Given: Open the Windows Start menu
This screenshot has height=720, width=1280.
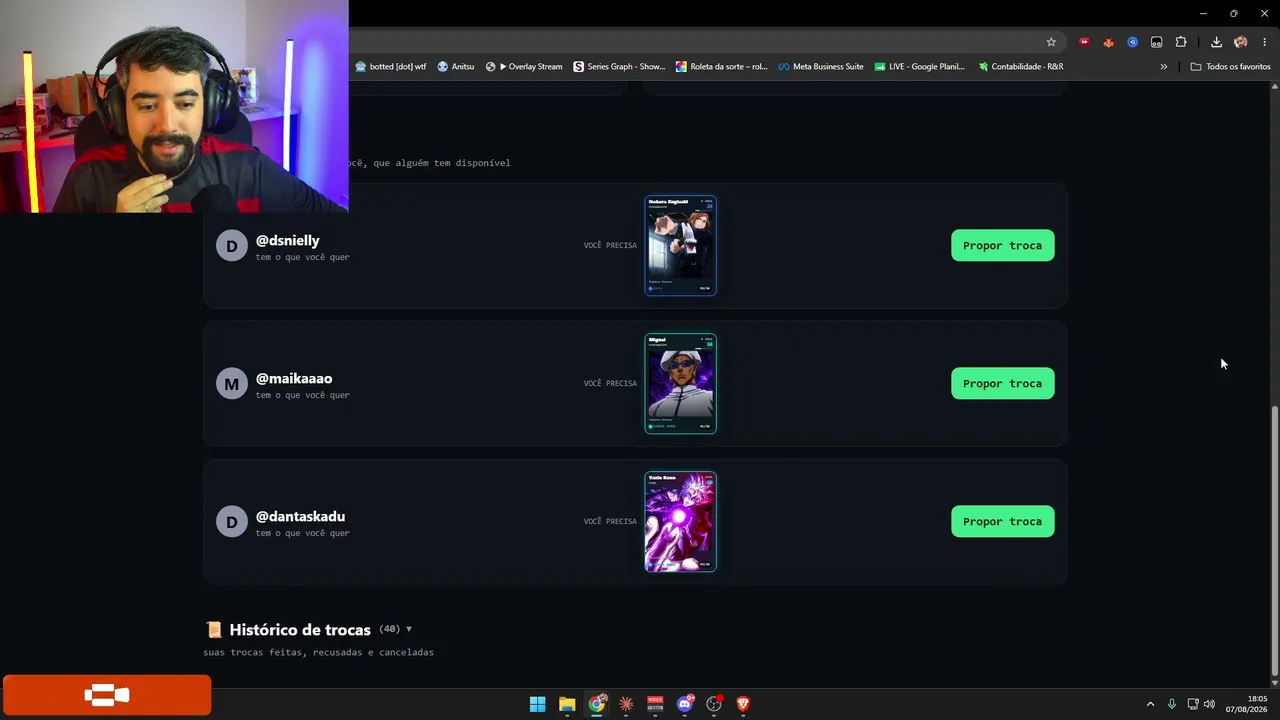Looking at the screenshot, I should point(537,704).
